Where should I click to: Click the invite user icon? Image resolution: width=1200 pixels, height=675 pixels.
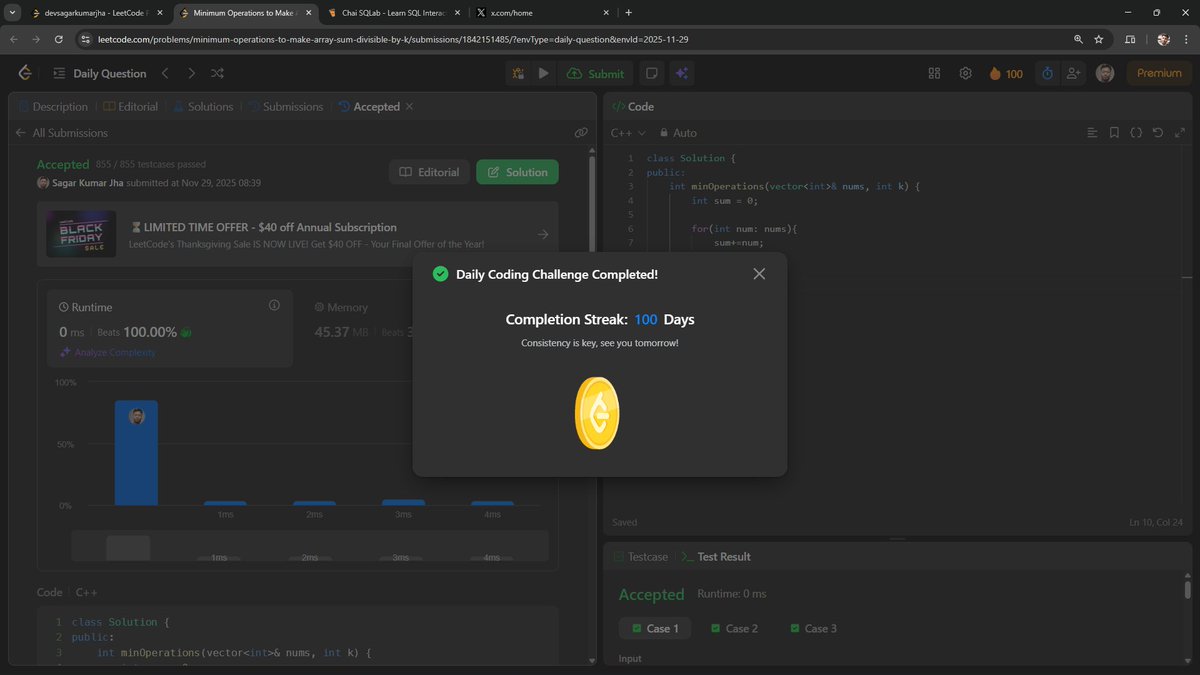pos(1074,73)
